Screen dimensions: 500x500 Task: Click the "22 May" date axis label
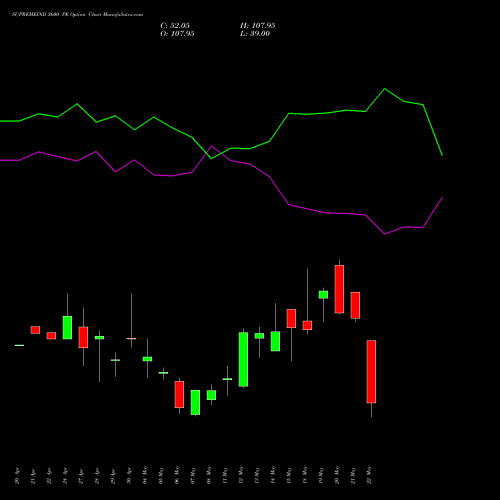370,475
